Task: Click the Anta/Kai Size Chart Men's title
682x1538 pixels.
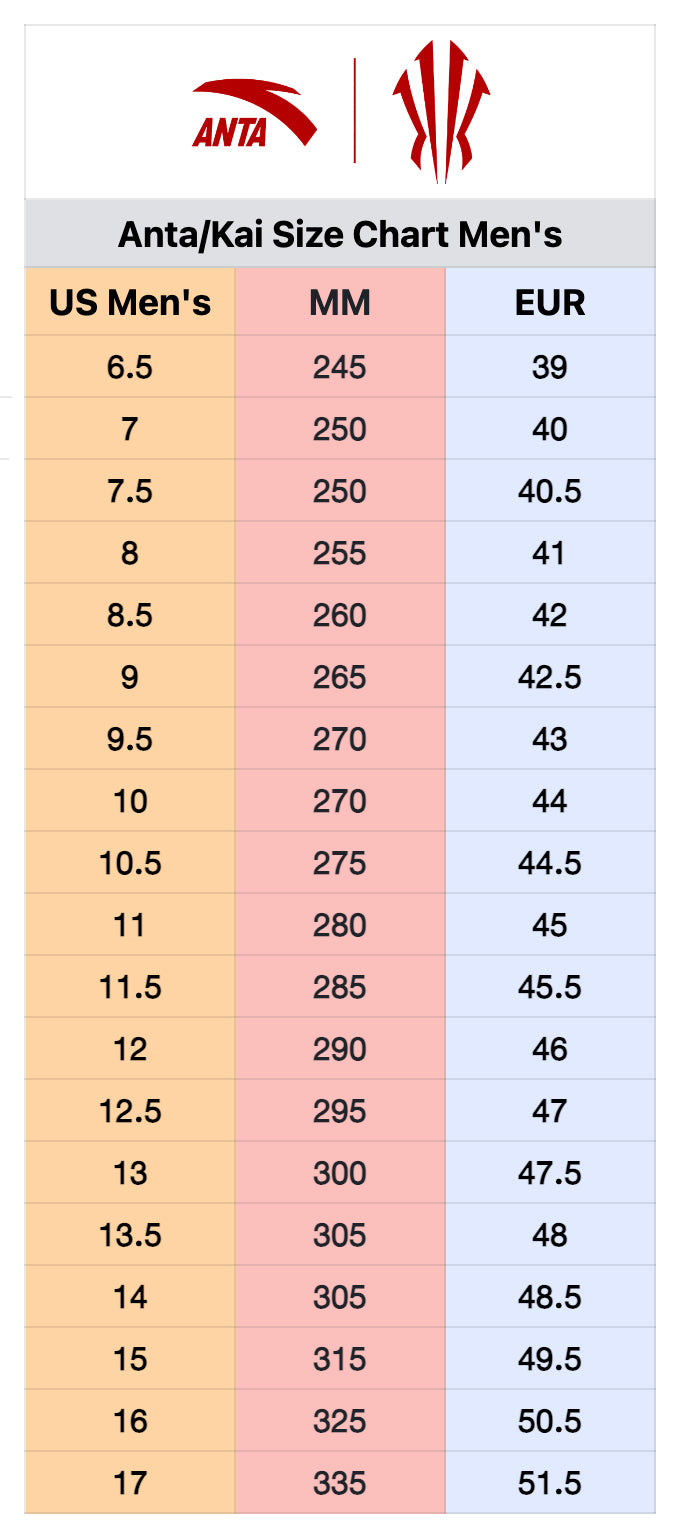Action: [x=340, y=235]
